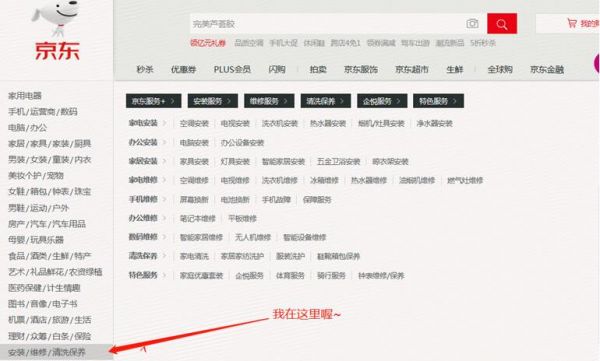The height and width of the screenshot is (361, 600).
Task: Open the 笔记本维修 service link
Action: [x=198, y=219]
